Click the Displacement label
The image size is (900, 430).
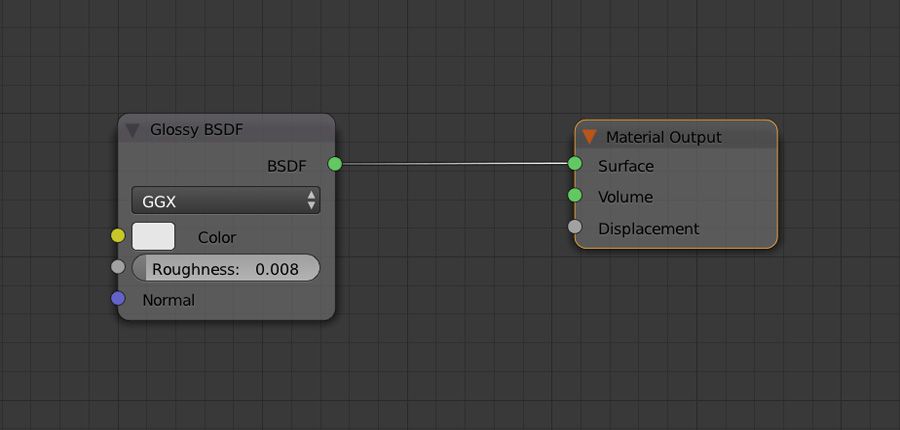(649, 229)
